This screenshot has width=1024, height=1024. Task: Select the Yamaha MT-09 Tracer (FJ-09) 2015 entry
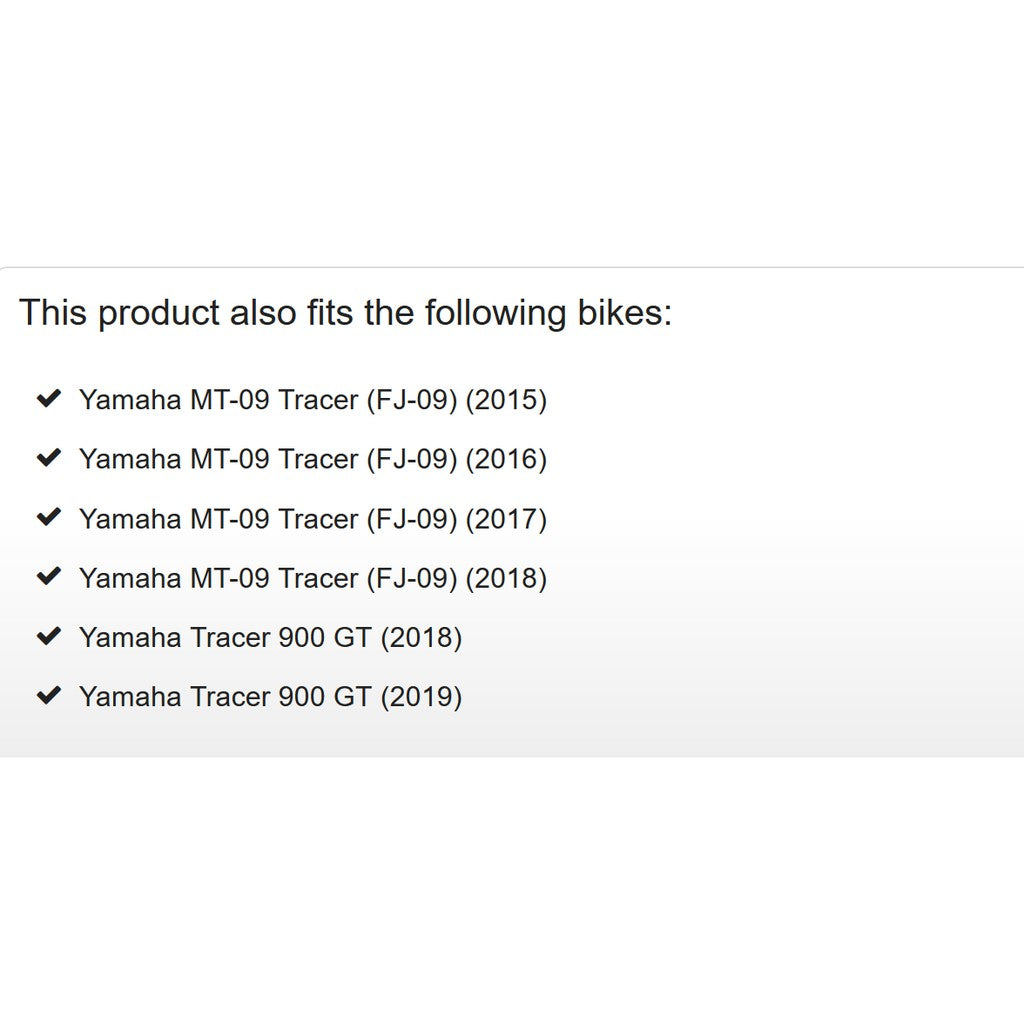tap(312, 400)
